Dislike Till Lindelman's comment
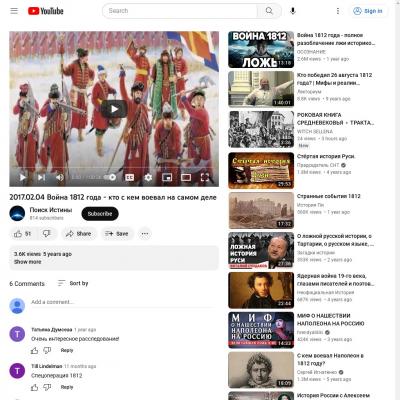The image size is (400, 400). click(x=47, y=387)
